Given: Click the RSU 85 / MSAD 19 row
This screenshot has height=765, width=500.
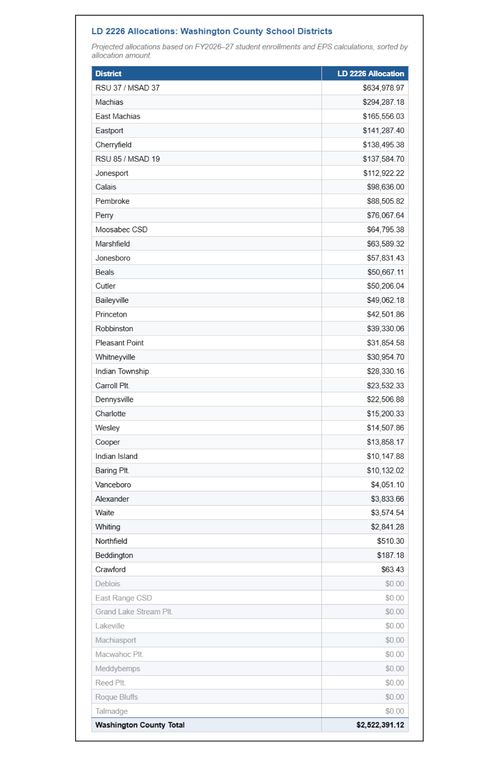Looking at the screenshot, I should click(x=250, y=159).
